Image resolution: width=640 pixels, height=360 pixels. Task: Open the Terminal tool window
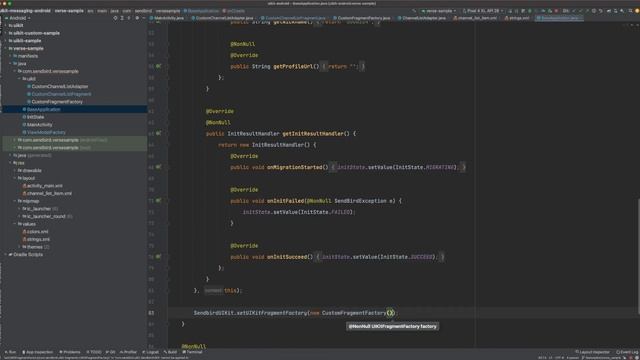pyautogui.click(x=192, y=352)
